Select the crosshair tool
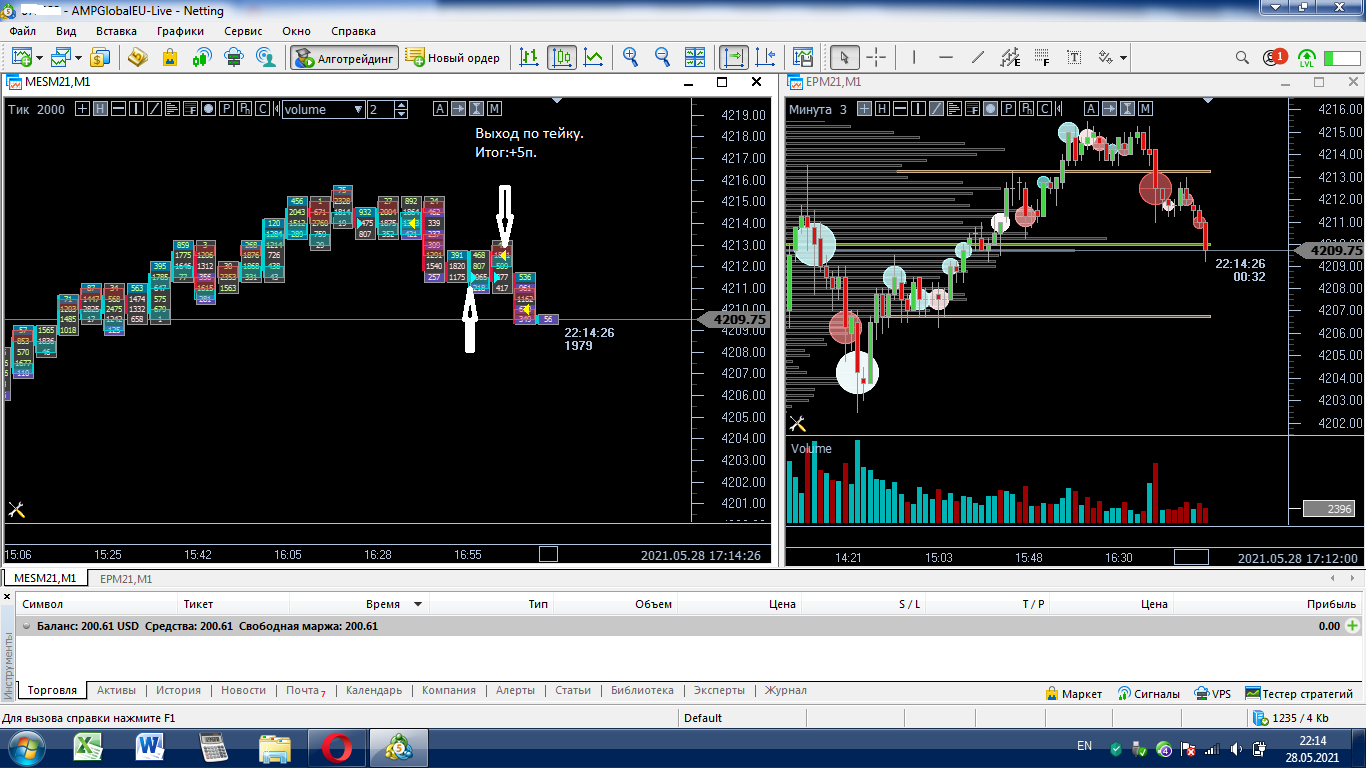The width and height of the screenshot is (1366, 768). coord(876,57)
